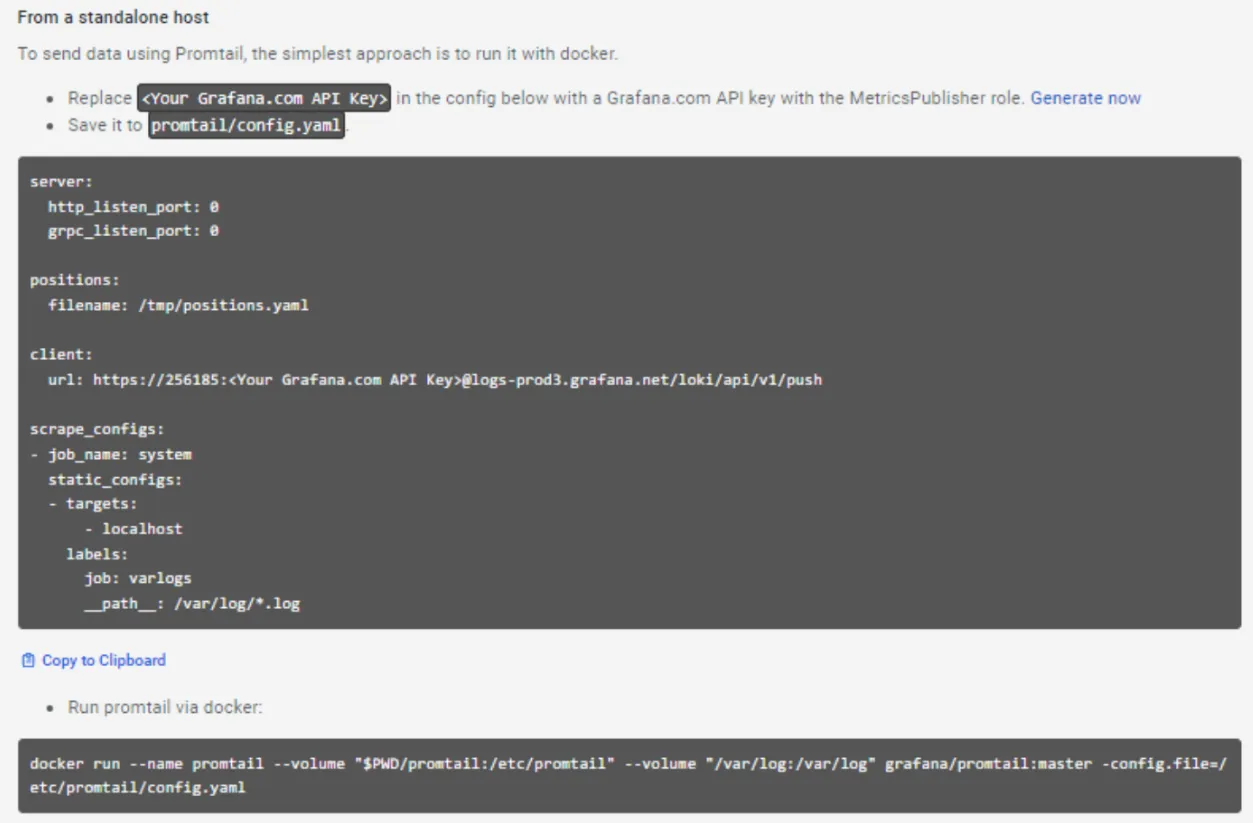The width and height of the screenshot is (1253, 823).
Task: Click the inline code 'promtail/config.yaml' badge
Action: [246, 126]
